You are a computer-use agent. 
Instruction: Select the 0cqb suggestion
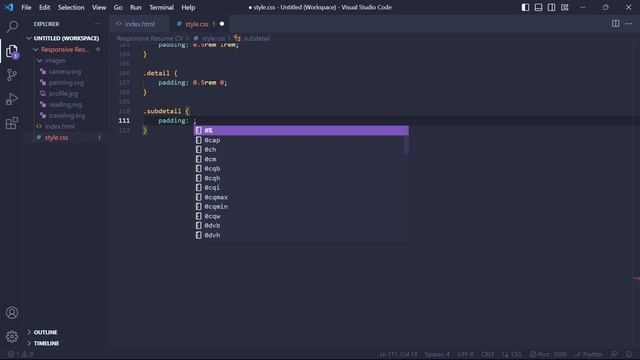[x=301, y=169]
